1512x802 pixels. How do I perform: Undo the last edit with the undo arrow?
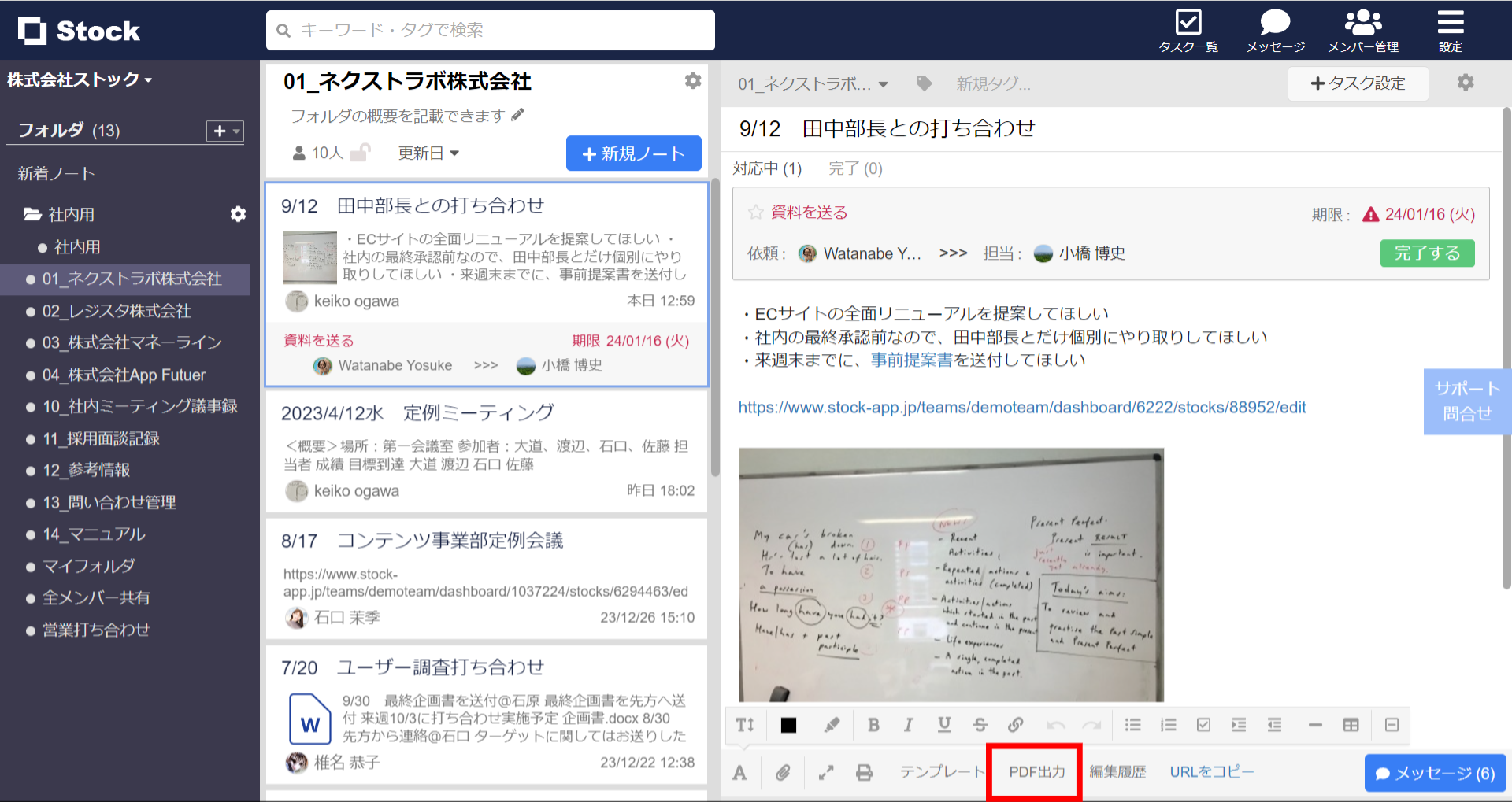point(1056,725)
